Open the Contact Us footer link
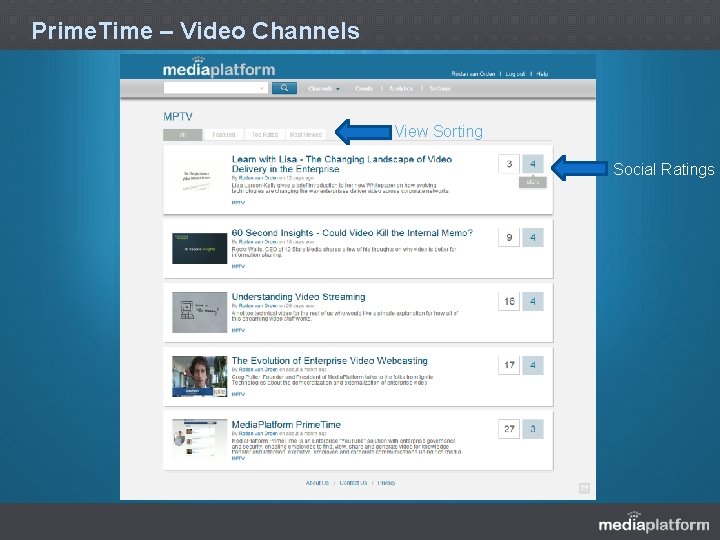This screenshot has width=720, height=540. (x=353, y=483)
